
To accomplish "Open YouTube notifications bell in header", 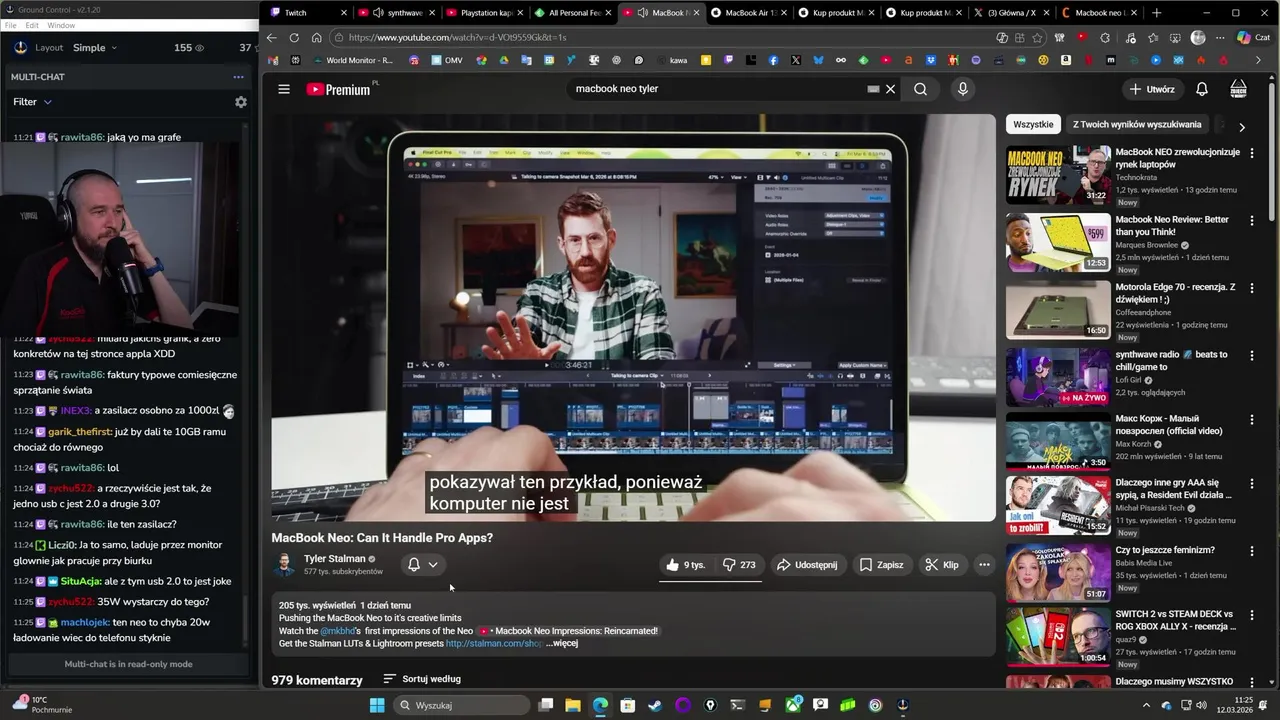I will 1202,89.
